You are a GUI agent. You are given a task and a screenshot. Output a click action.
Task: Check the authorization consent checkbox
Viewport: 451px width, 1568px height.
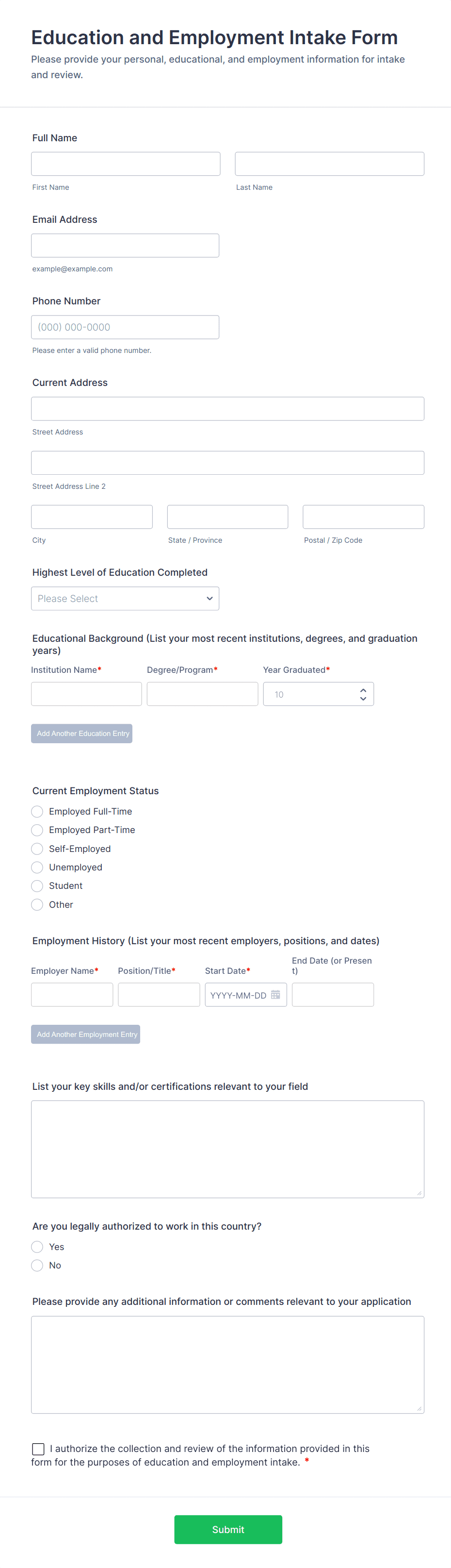click(38, 1449)
